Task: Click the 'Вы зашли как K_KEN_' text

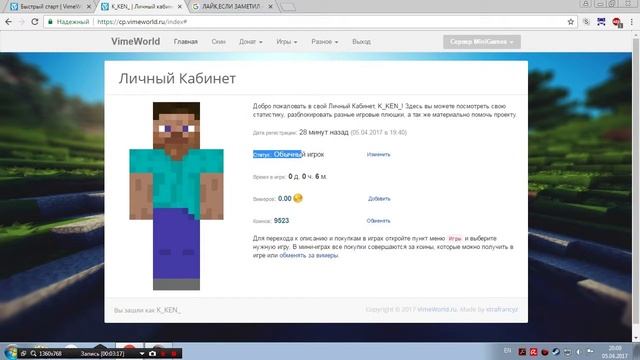Action: (147, 310)
